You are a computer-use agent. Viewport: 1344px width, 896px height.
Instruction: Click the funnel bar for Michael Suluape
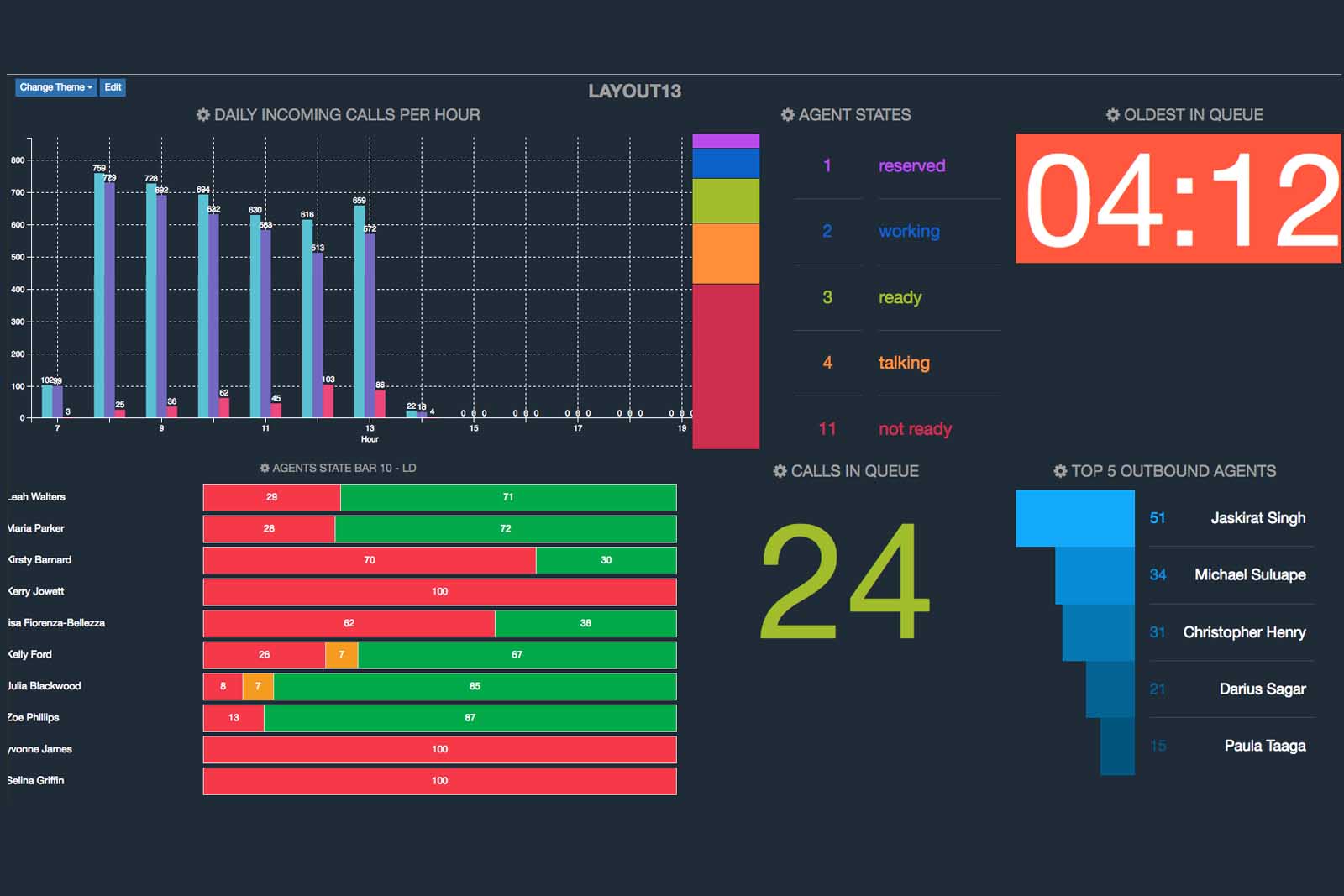[1095, 576]
